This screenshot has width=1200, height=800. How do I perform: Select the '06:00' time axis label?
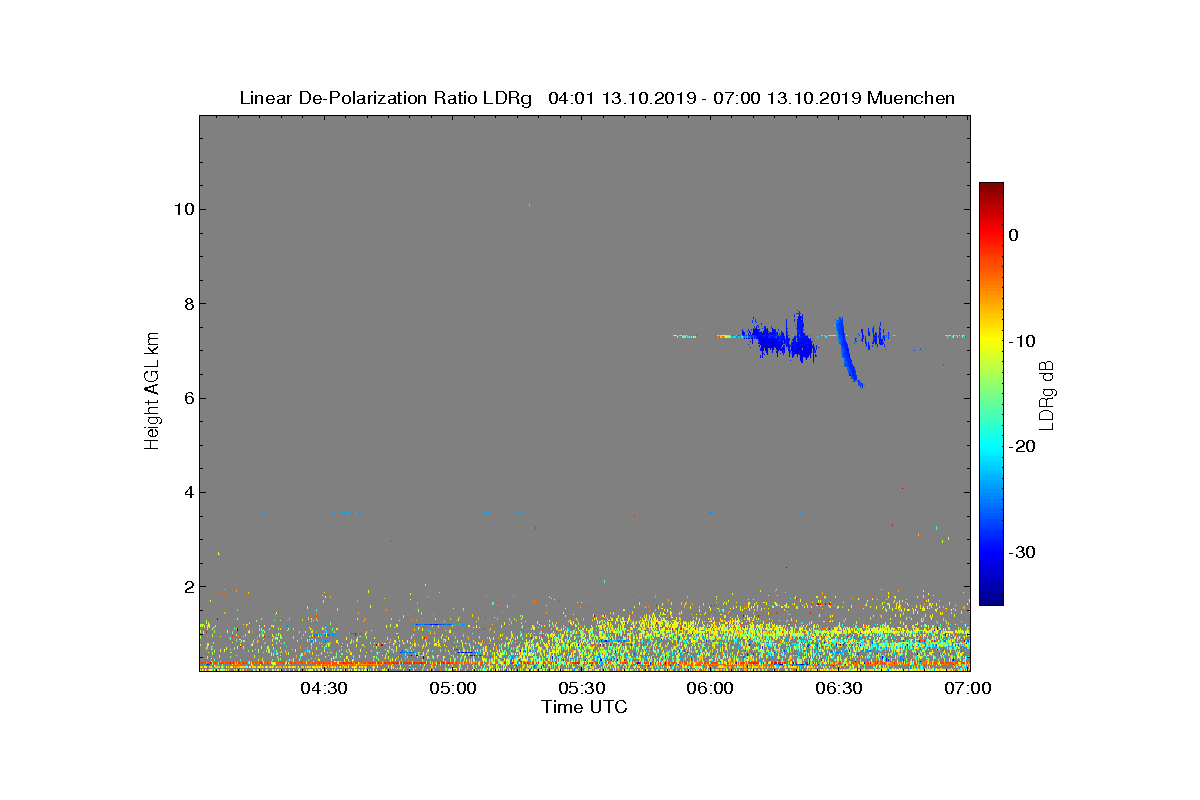point(711,689)
